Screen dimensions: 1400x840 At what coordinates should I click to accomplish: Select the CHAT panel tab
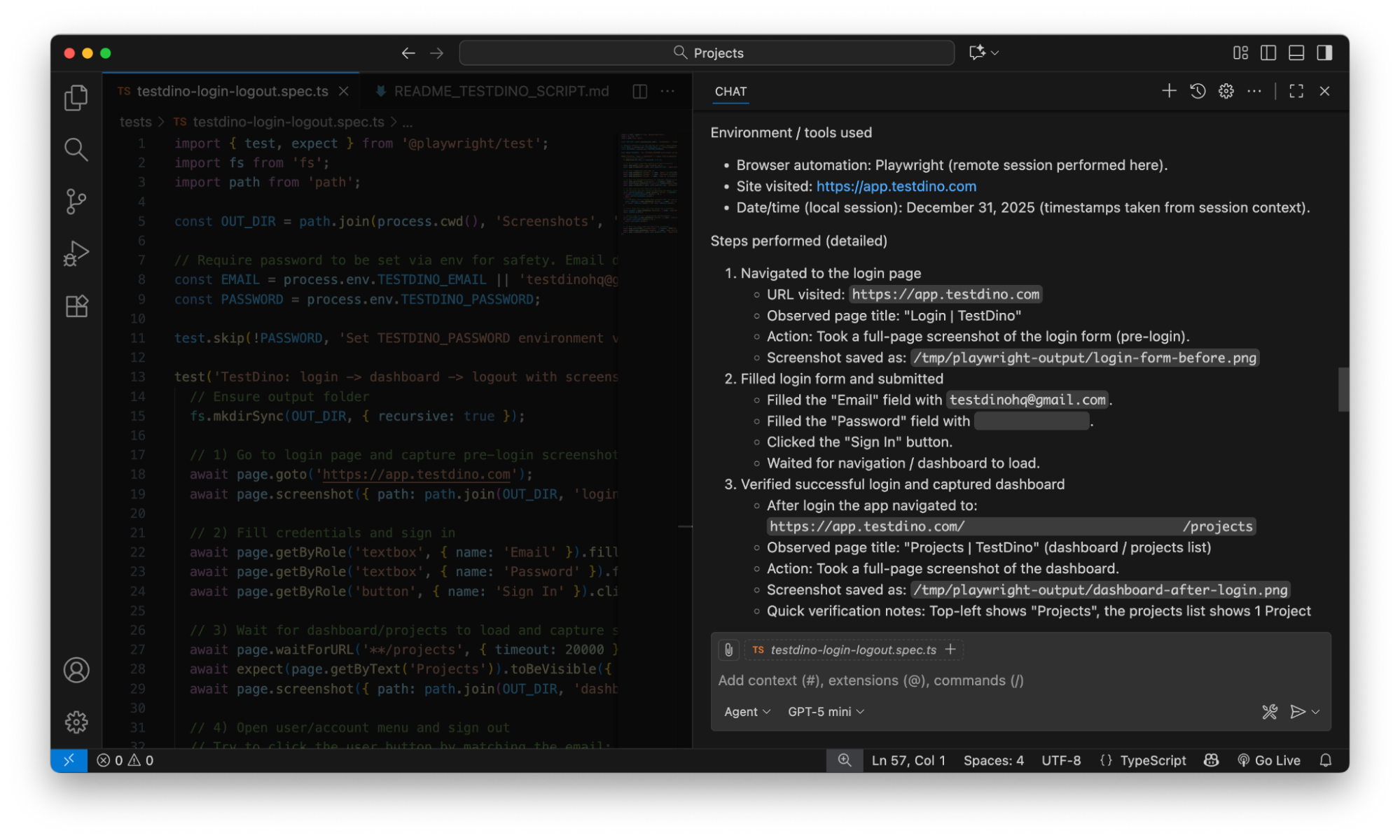click(x=730, y=91)
